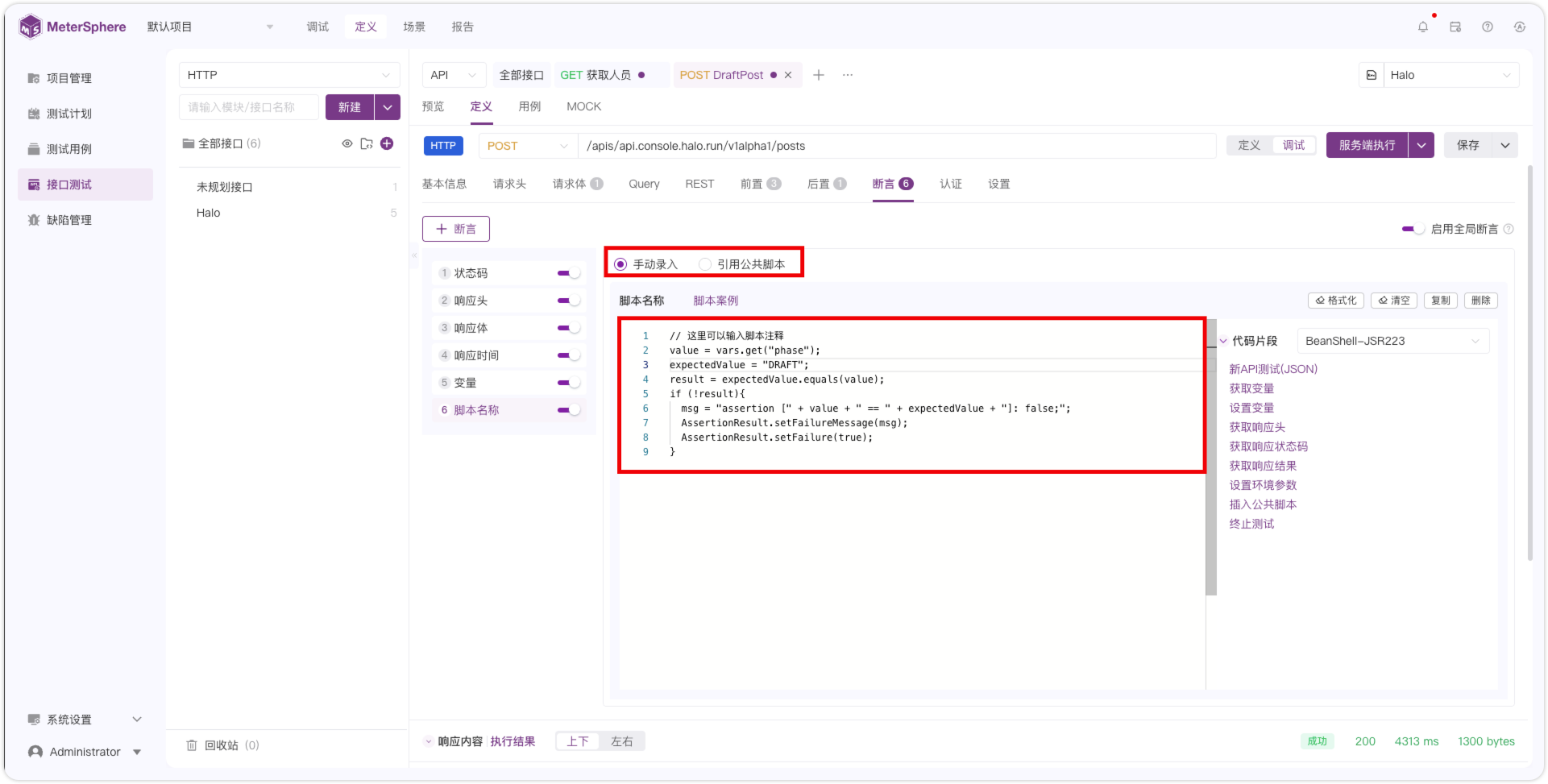This screenshot has height=784, width=1548.
Task: Open the HTTP protocol dropdown
Action: (x=289, y=75)
